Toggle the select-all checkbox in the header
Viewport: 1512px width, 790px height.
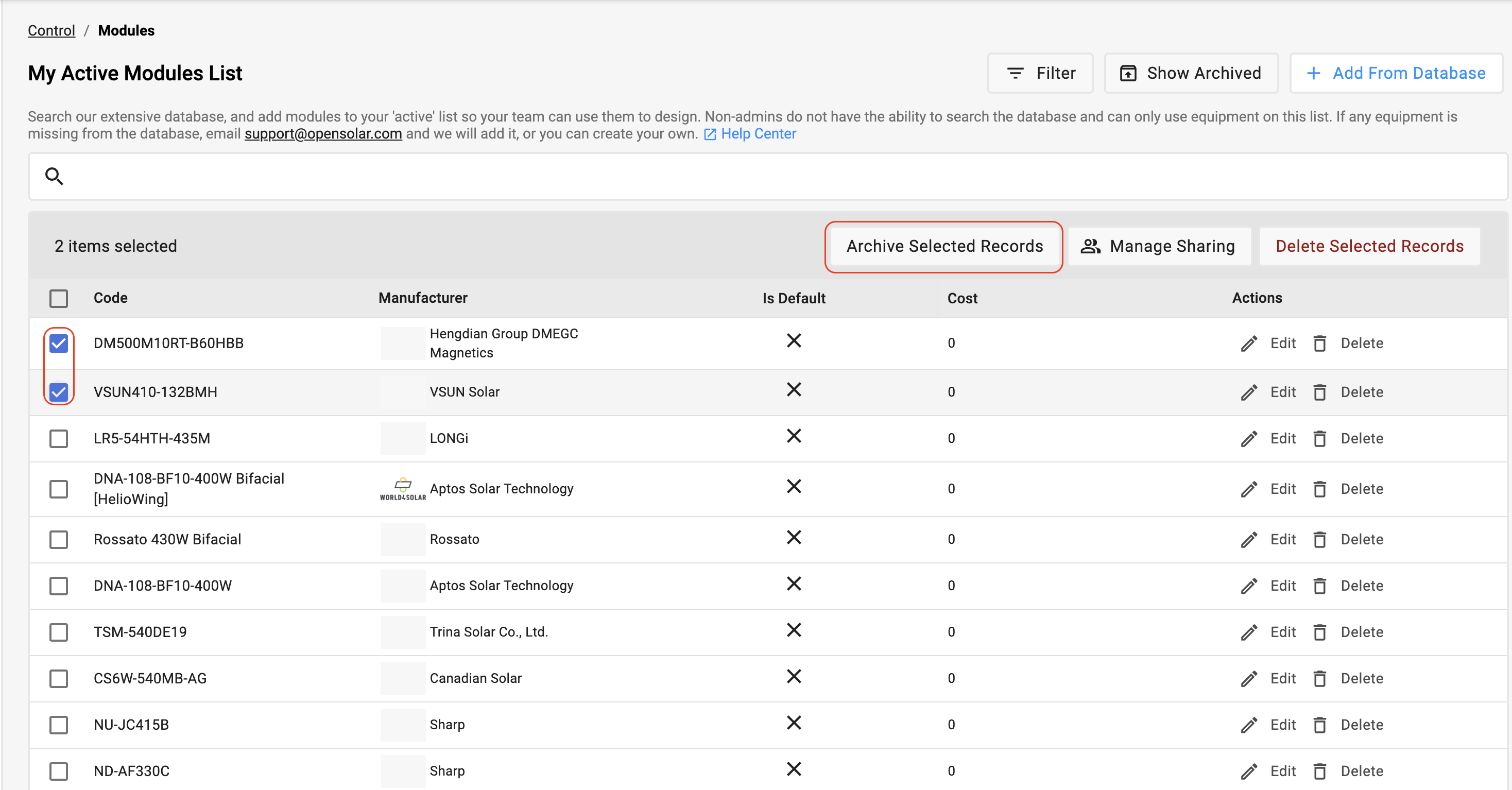point(59,298)
